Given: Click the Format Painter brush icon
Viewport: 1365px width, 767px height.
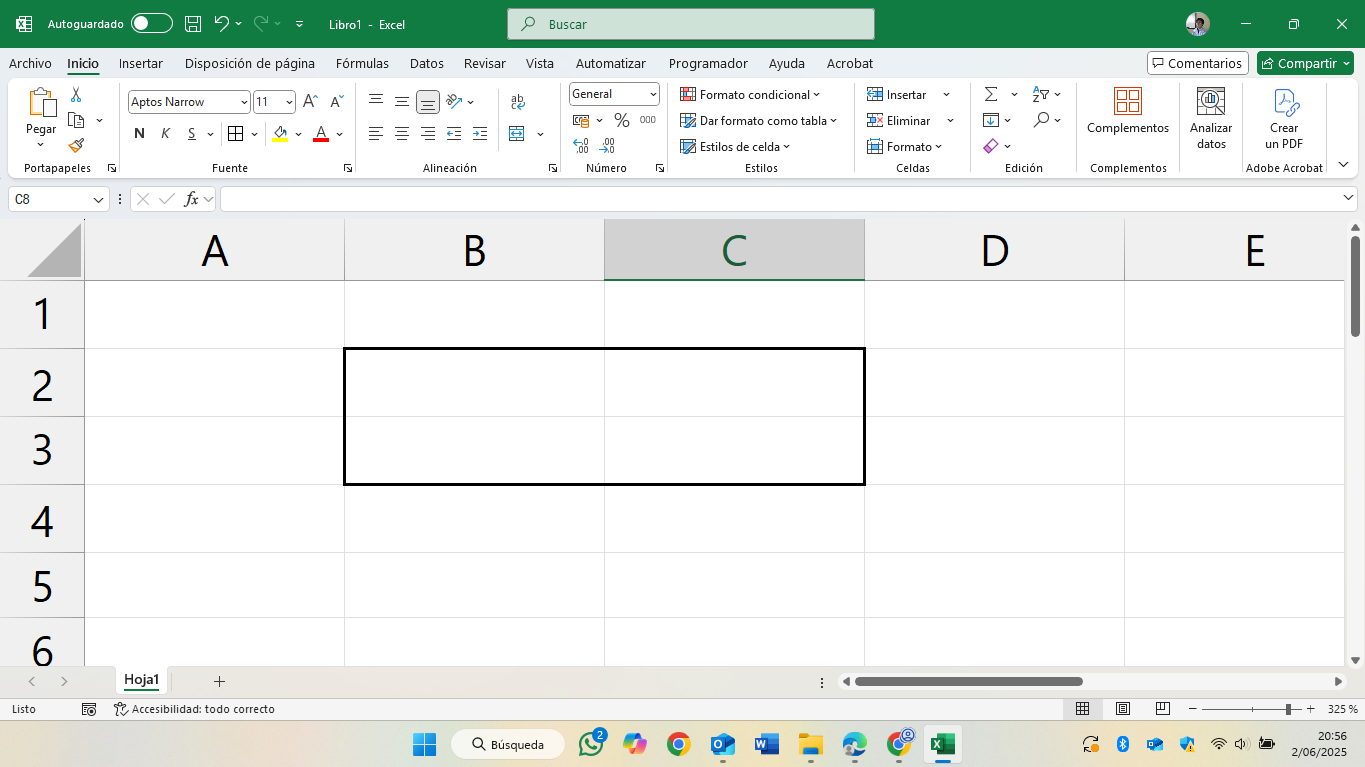Looking at the screenshot, I should [76, 146].
